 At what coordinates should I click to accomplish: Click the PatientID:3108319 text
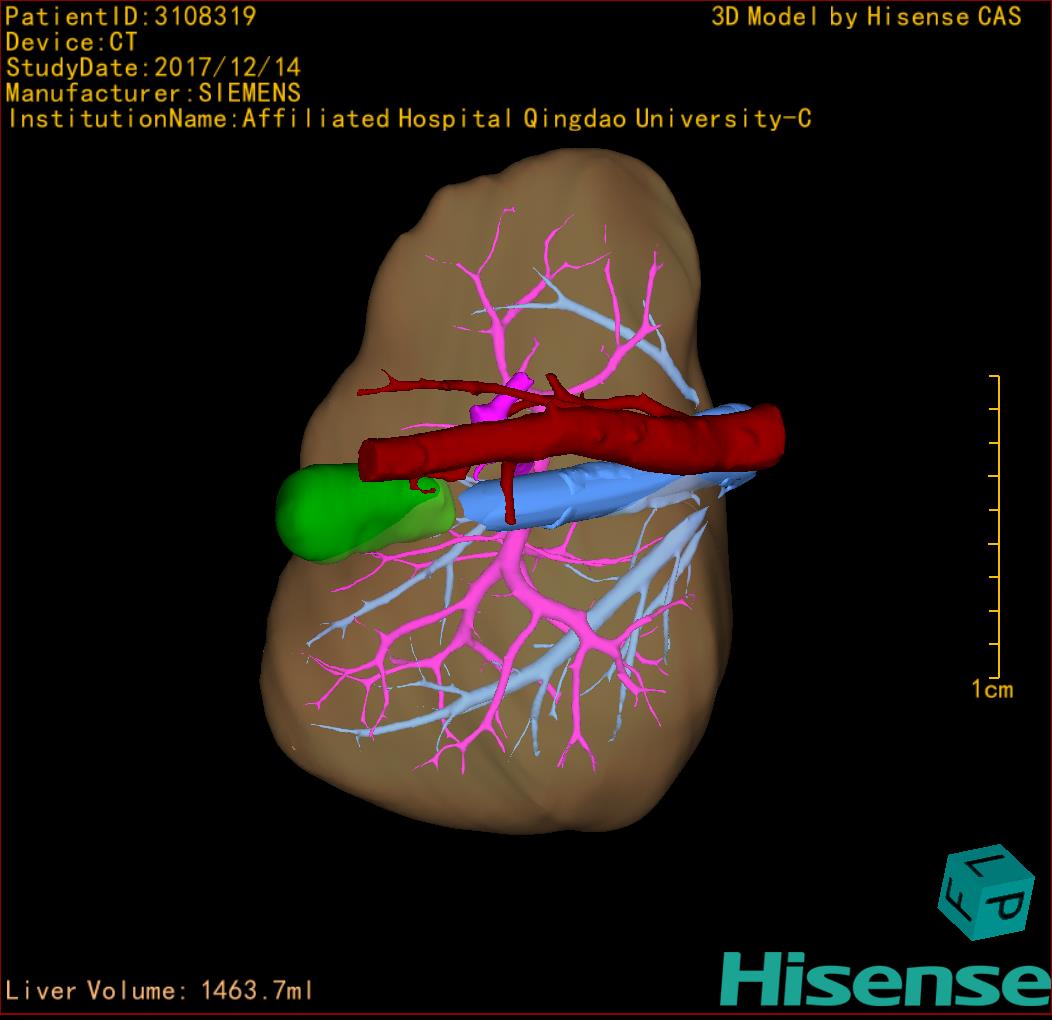click(131, 16)
